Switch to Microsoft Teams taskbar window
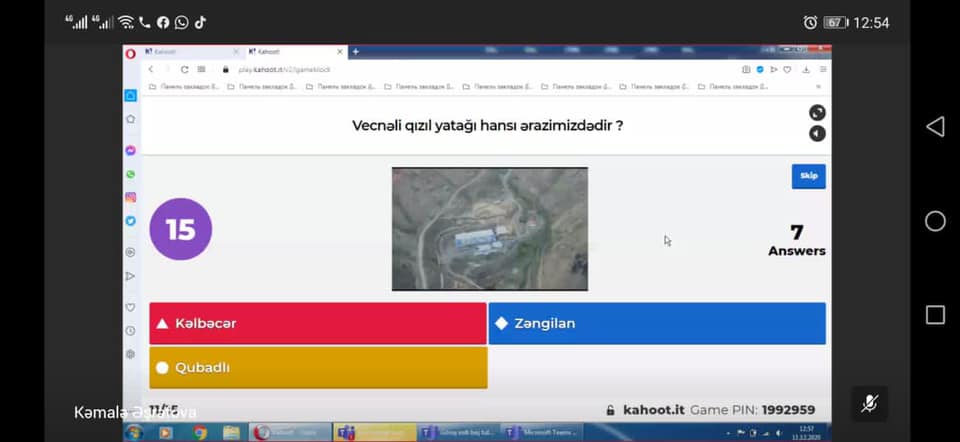This screenshot has height=442, width=960. (542, 433)
